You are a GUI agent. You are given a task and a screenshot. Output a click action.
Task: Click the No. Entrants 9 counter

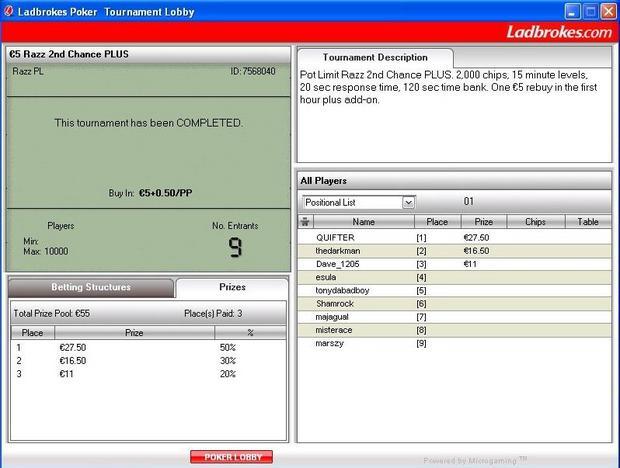coord(235,248)
